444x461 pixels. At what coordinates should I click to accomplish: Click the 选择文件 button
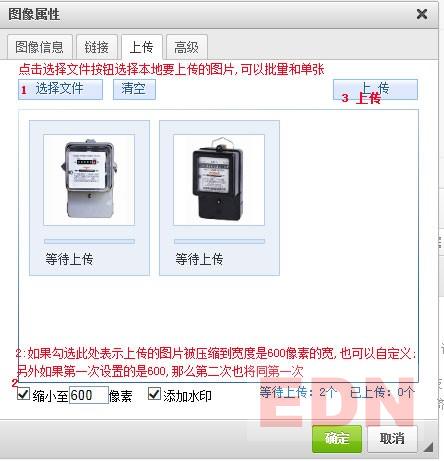(60, 89)
